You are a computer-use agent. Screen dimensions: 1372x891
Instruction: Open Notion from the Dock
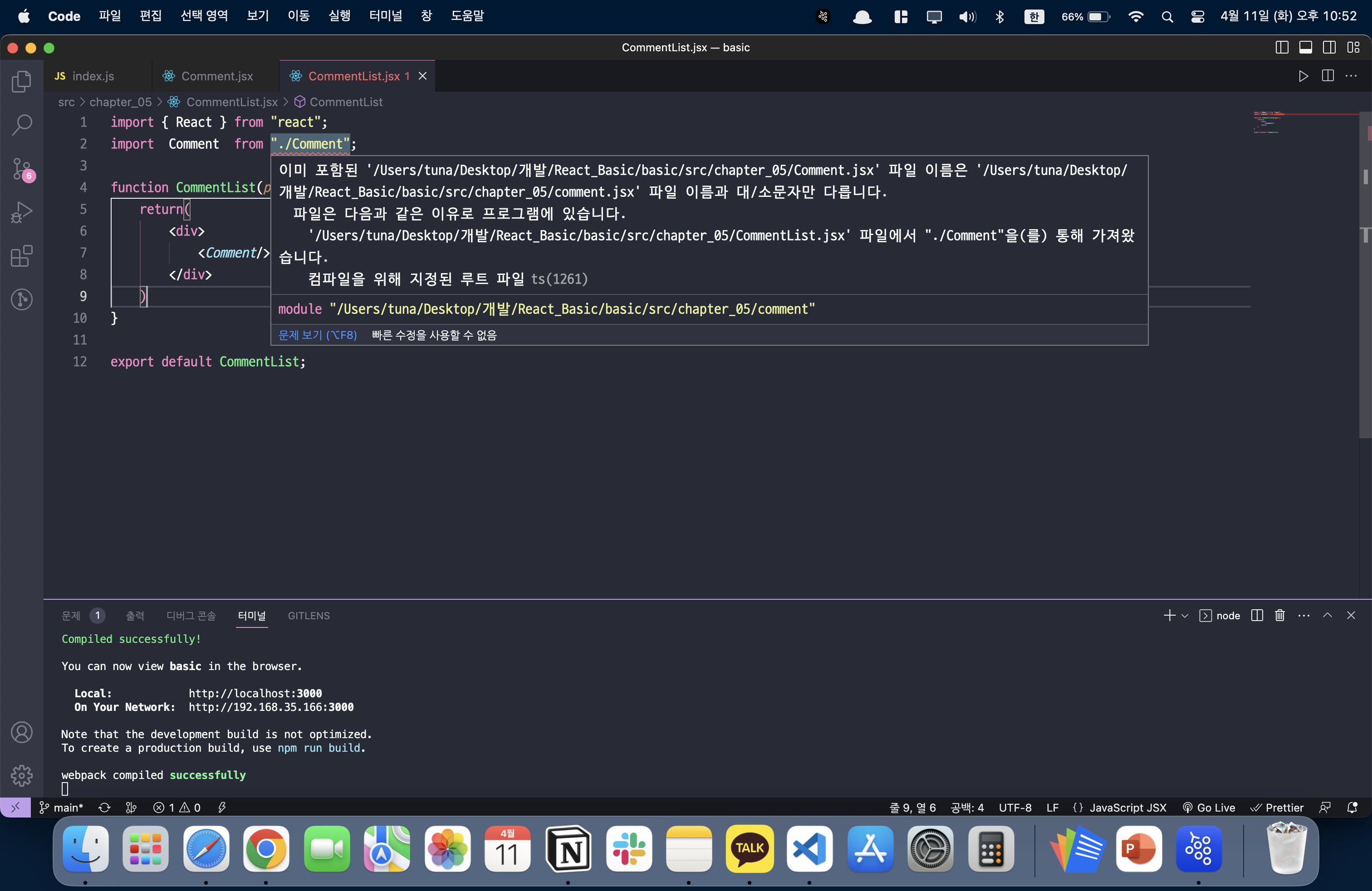568,848
